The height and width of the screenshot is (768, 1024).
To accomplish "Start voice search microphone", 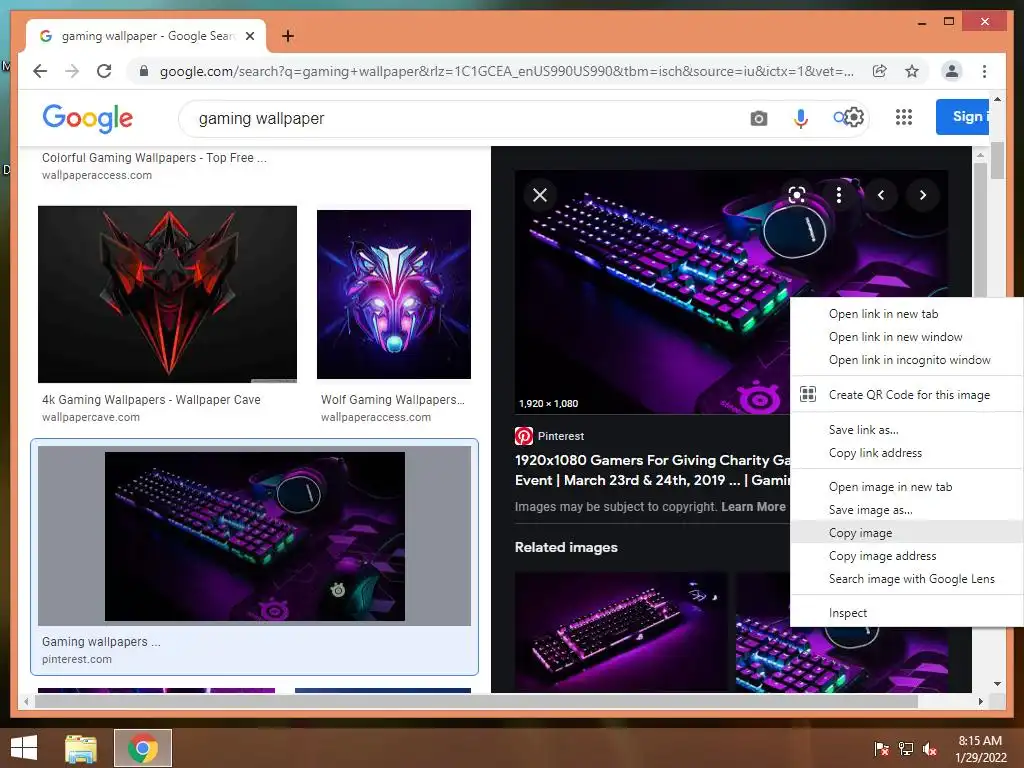I will coord(801,119).
